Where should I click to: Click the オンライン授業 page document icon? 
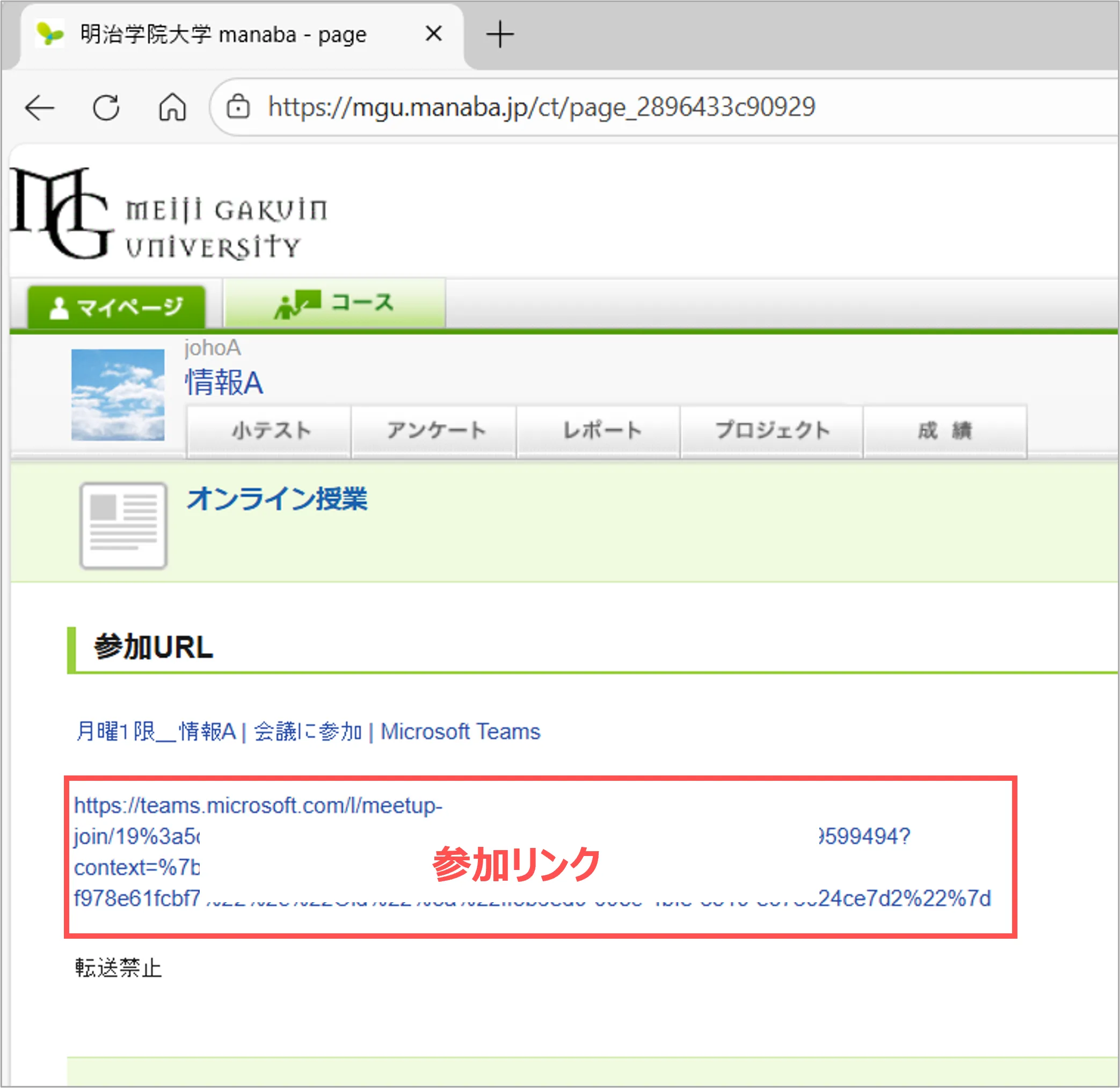coord(123,525)
